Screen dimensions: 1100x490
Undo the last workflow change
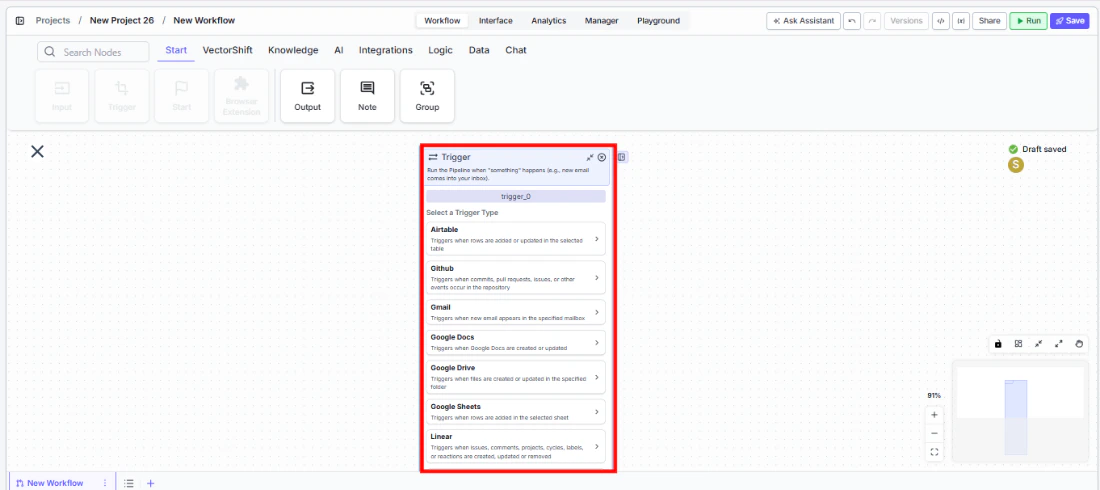pos(852,21)
